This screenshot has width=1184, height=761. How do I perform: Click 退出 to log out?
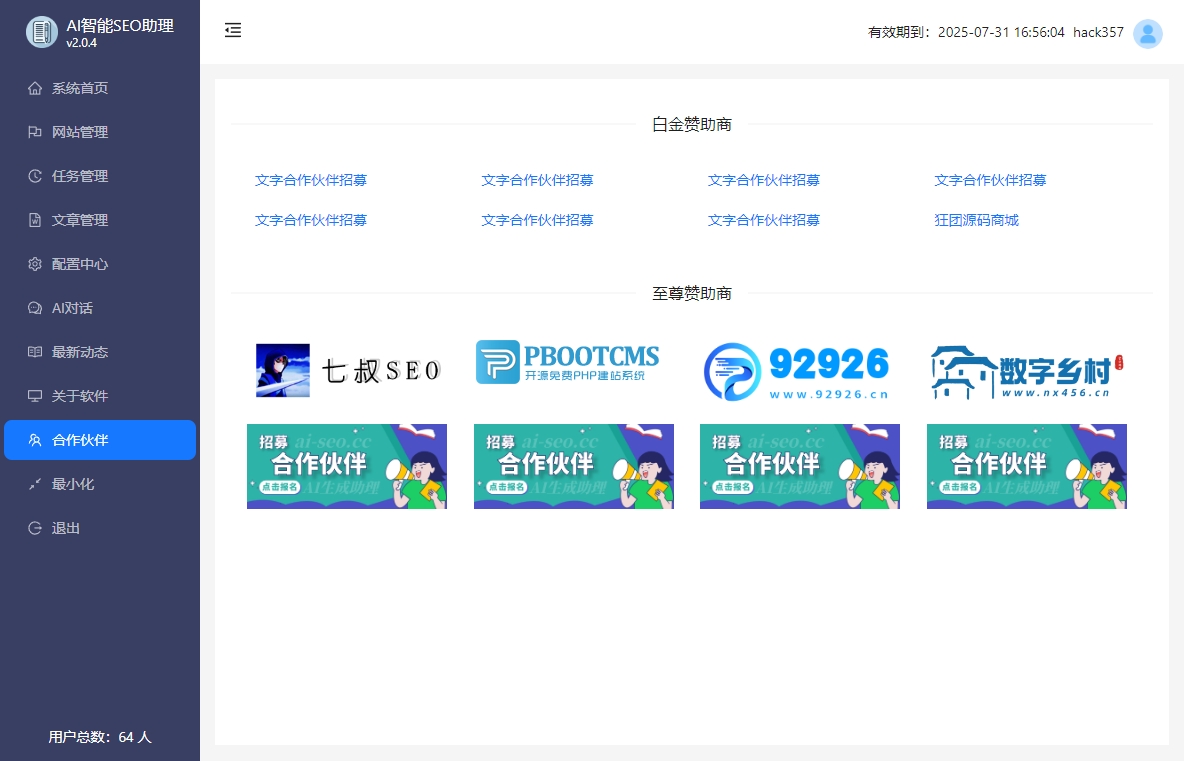[100, 528]
